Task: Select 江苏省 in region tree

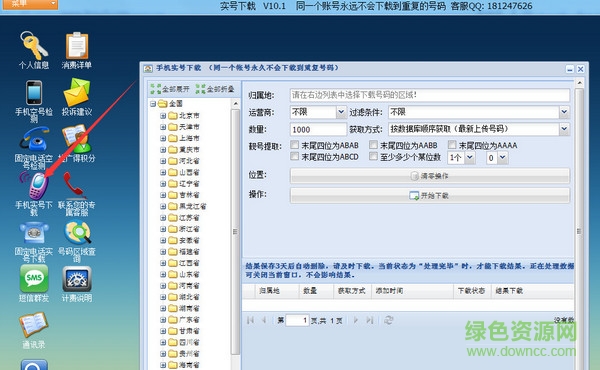Action: tap(189, 218)
